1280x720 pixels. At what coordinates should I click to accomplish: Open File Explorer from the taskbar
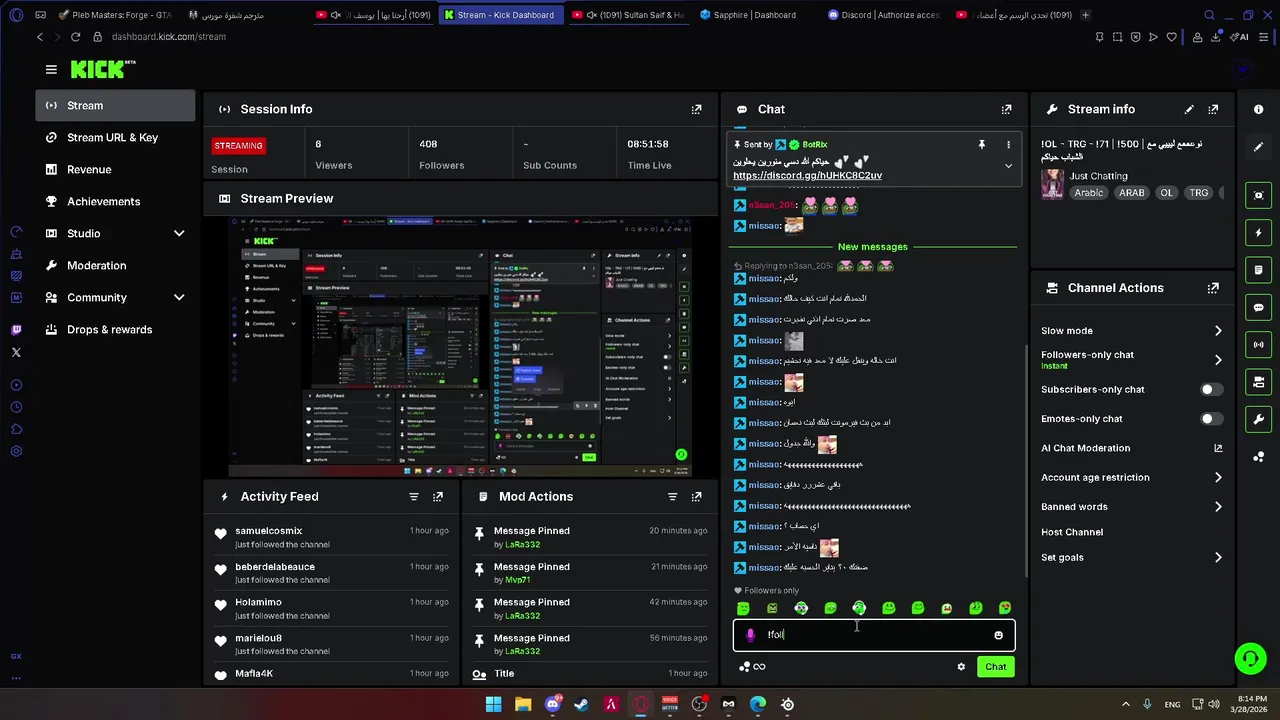(x=523, y=704)
